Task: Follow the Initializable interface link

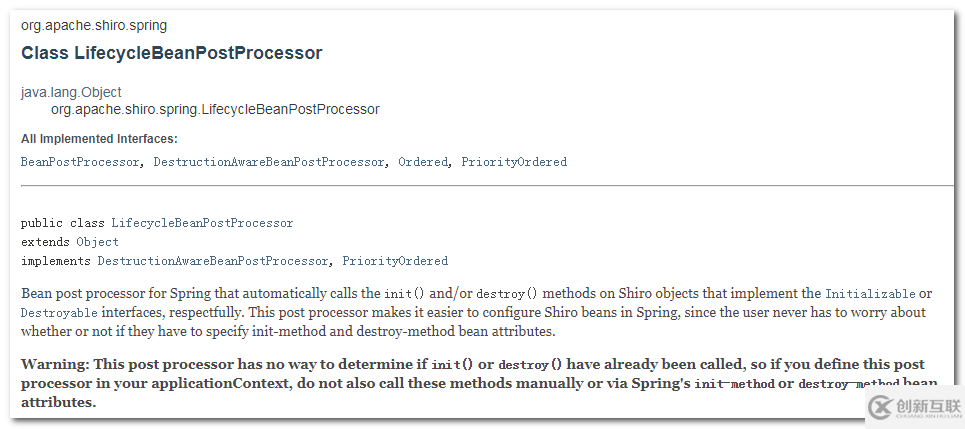Action: pyautogui.click(x=870, y=294)
